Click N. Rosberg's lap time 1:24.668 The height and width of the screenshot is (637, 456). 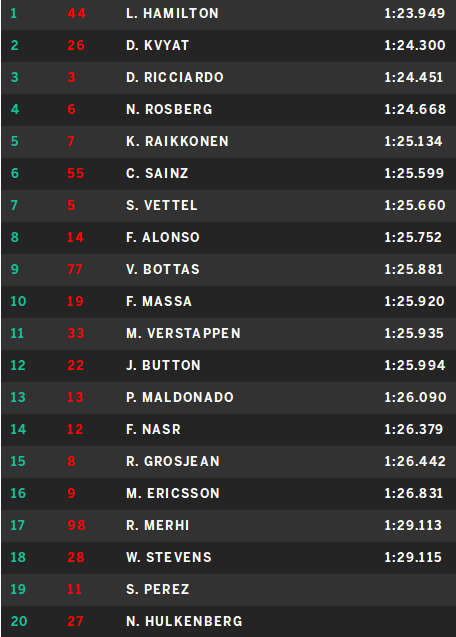415,109
